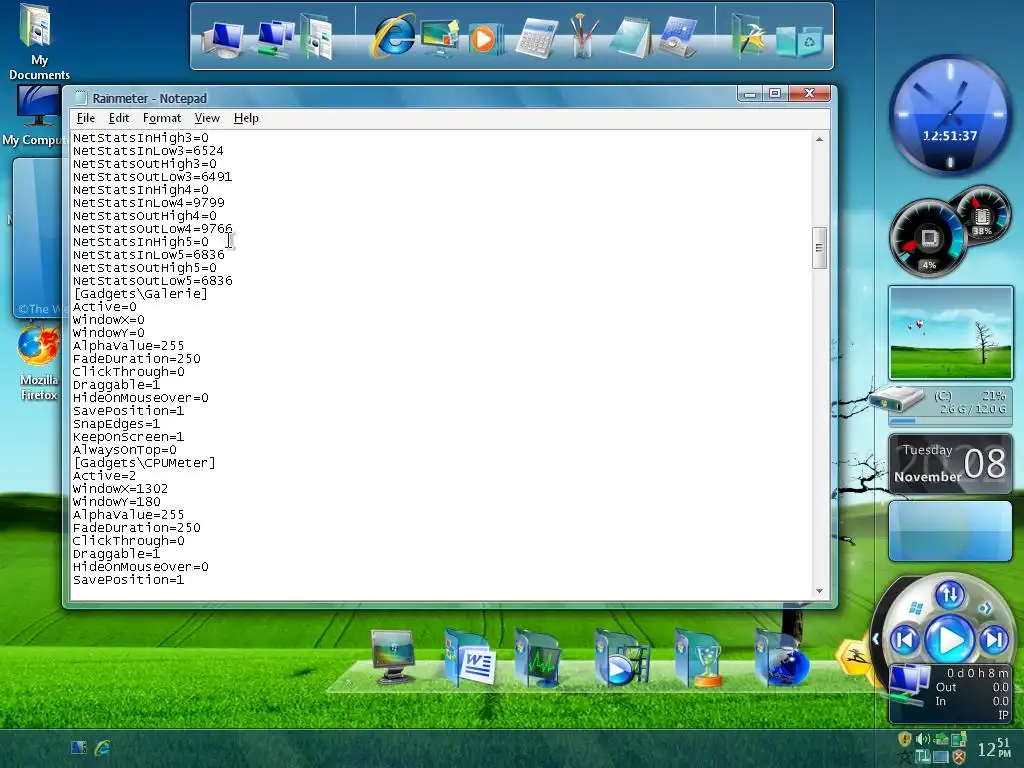Open the Help menu in Notepad
The width and height of the screenshot is (1024, 768).
pos(246,118)
